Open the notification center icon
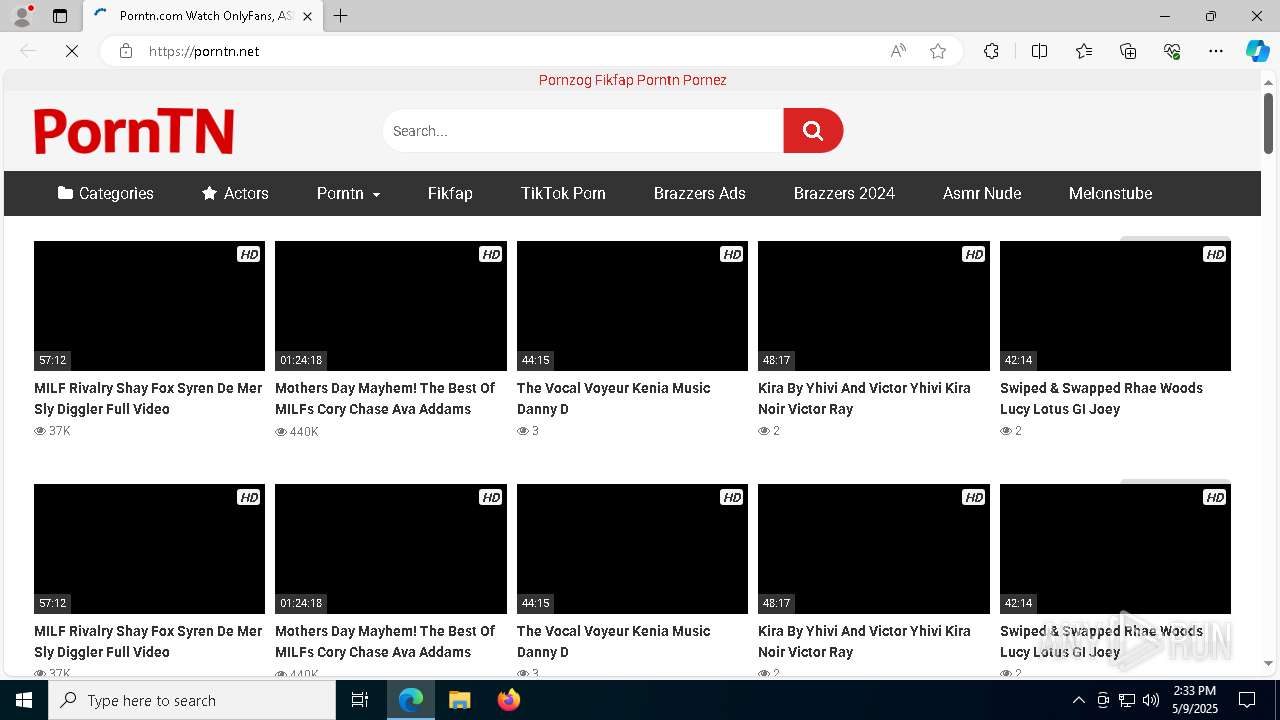This screenshot has height=720, width=1280. [x=1247, y=700]
